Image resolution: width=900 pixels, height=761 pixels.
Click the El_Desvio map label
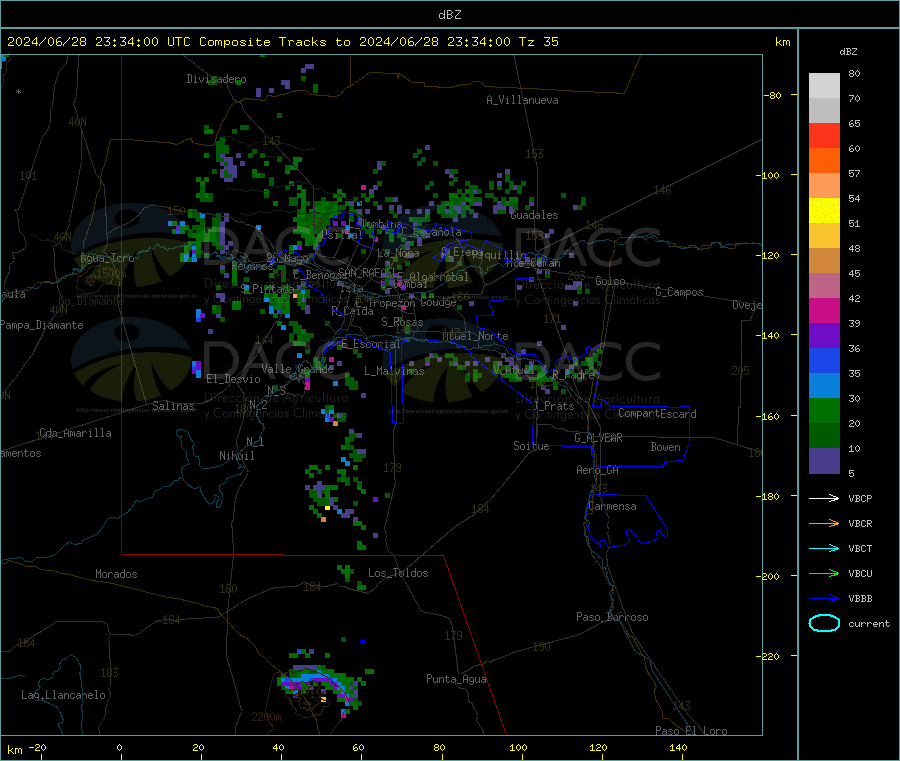click(233, 379)
